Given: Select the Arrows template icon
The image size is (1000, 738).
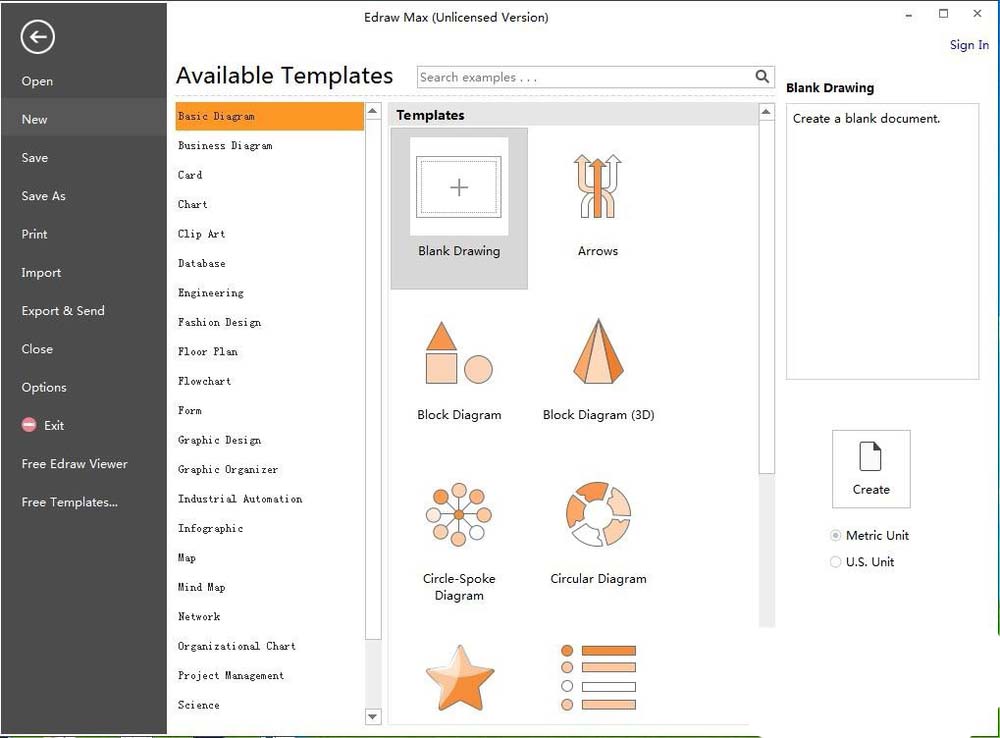Looking at the screenshot, I should coord(597,186).
